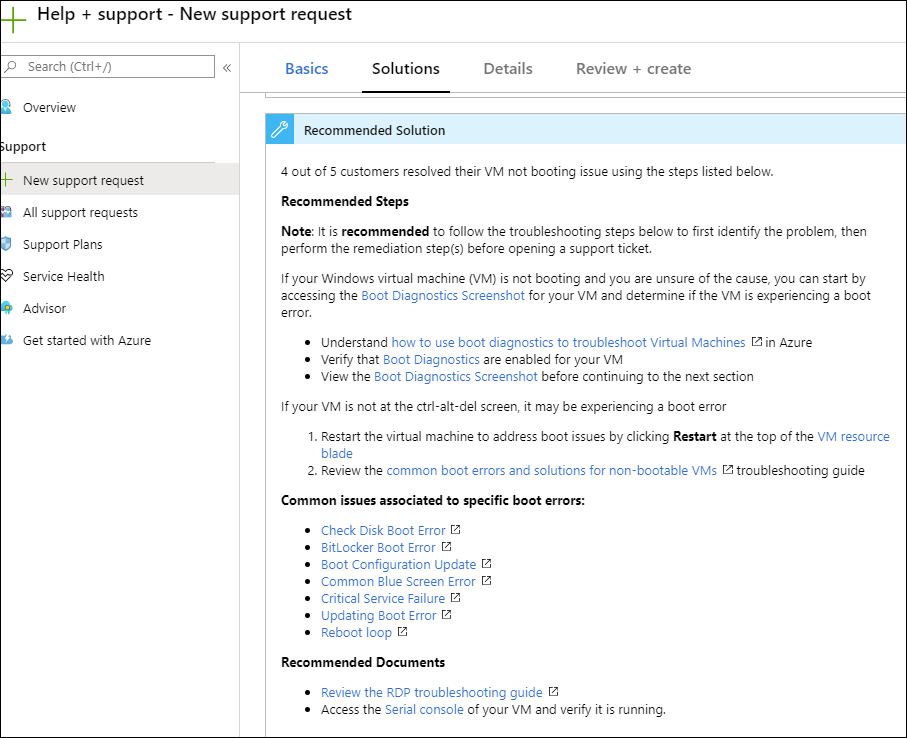The image size is (907, 738).
Task: Click the search magnifier icon
Action: click(10, 66)
